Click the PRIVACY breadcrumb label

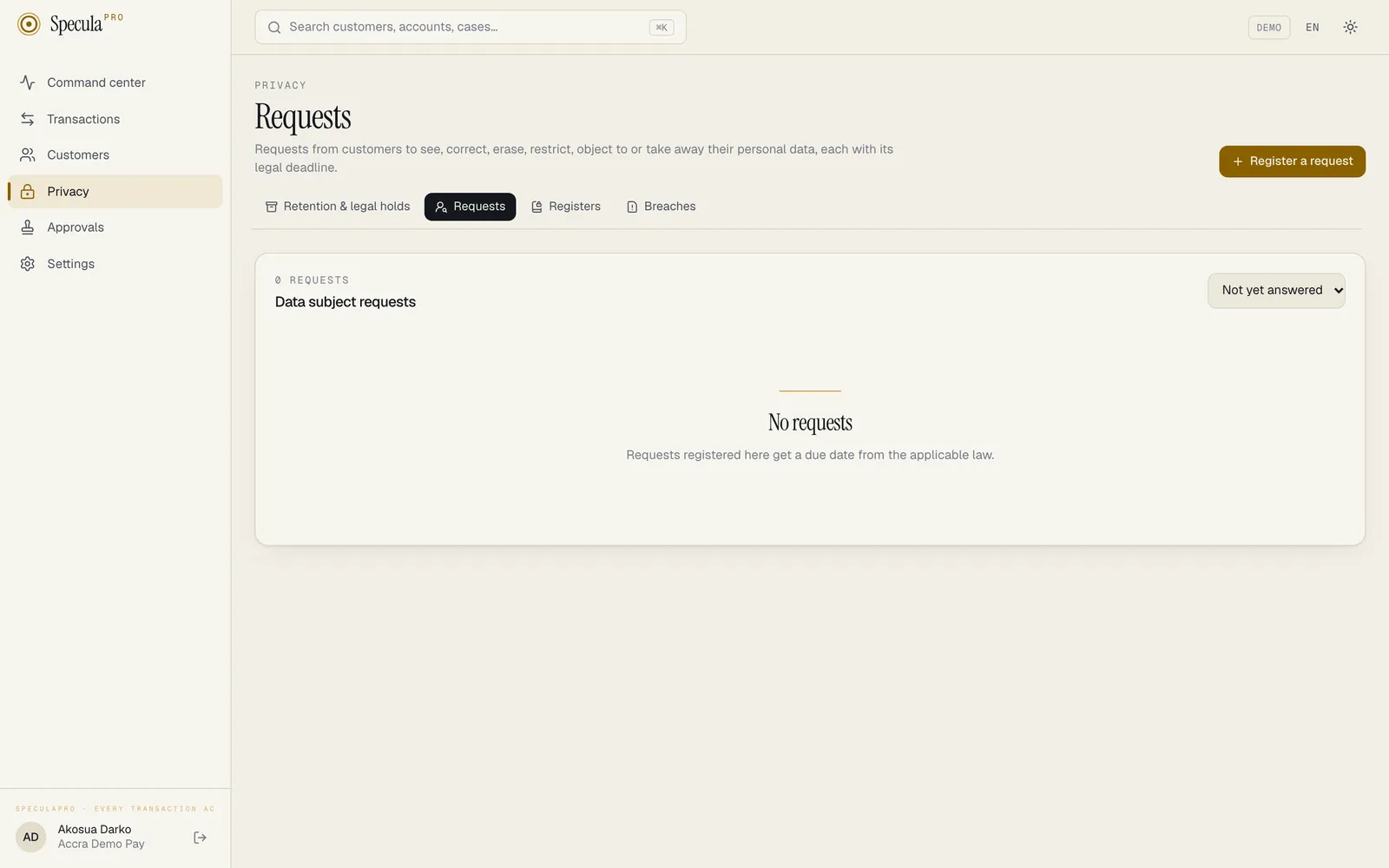tap(280, 85)
